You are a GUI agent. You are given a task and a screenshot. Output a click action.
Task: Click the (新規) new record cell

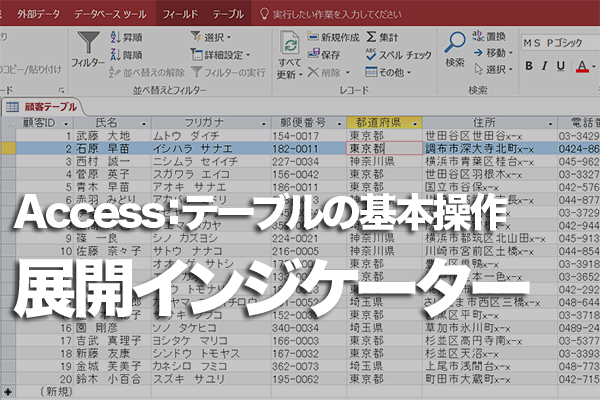(45, 392)
